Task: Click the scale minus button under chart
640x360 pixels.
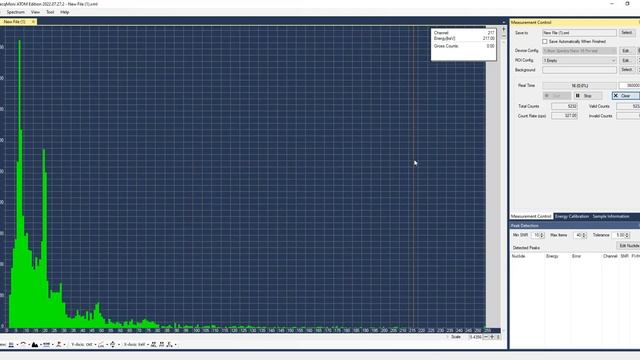Action: [x=486, y=337]
